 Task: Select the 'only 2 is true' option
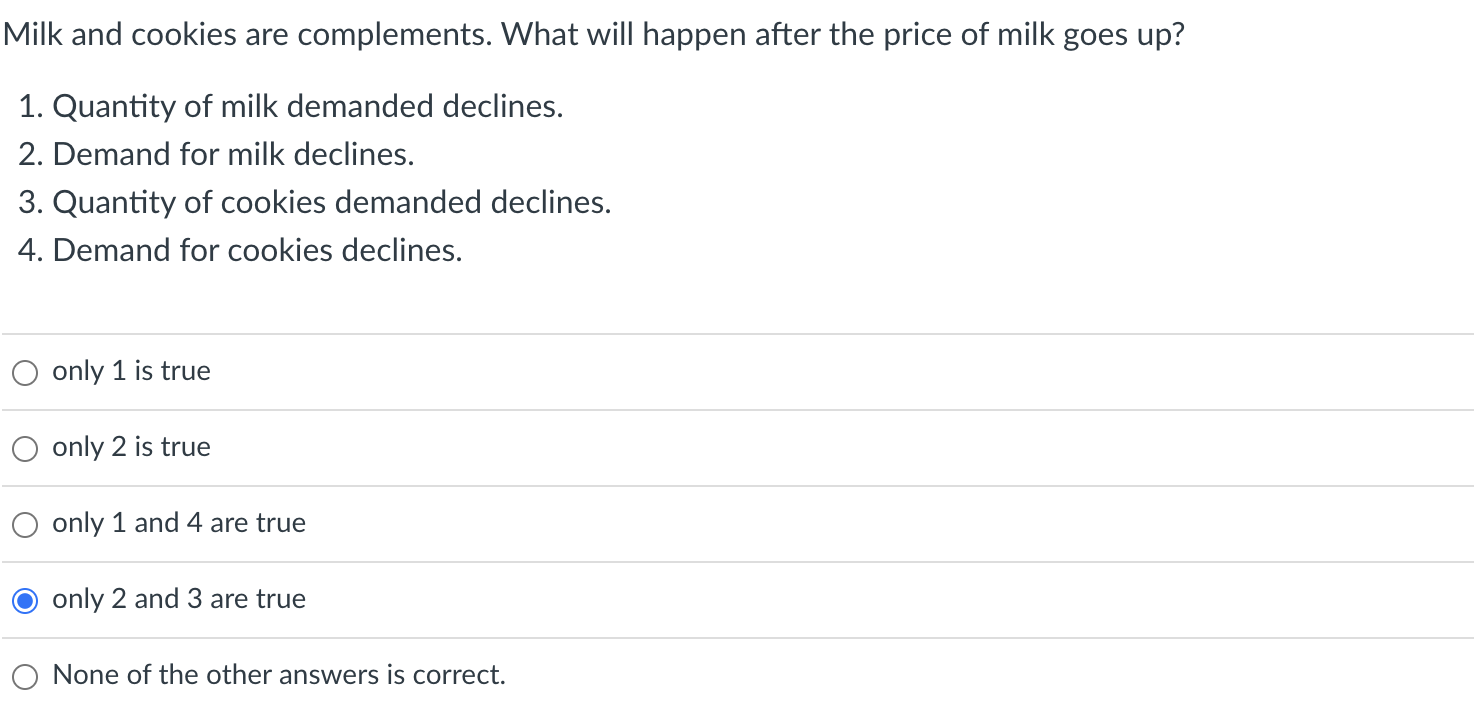click(x=131, y=447)
